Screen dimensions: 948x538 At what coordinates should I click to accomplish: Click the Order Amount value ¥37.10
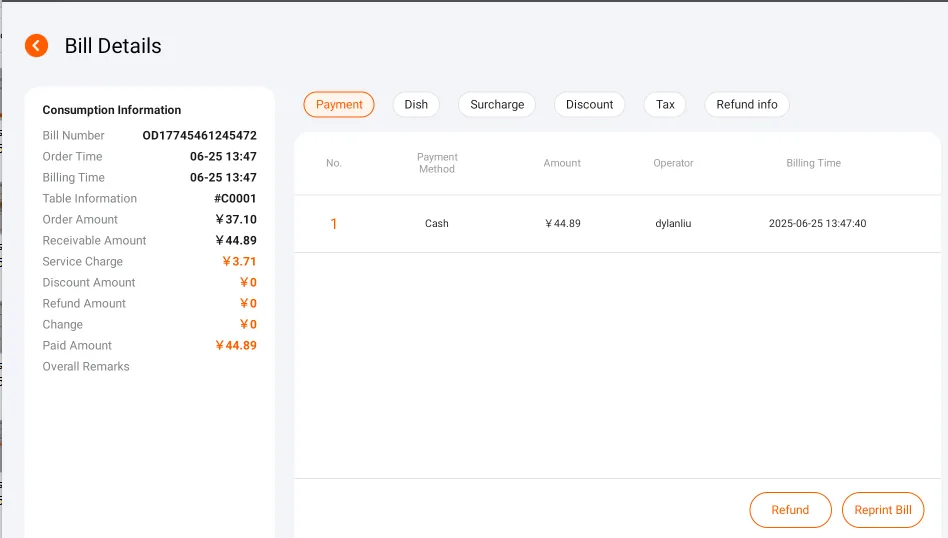[236, 219]
